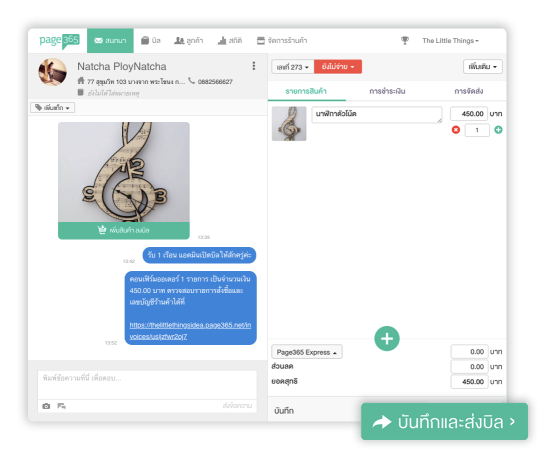Screen dimensions: 539x450
Task: Click the blue chat message รับ 1 เรือน
Action: click(199, 255)
